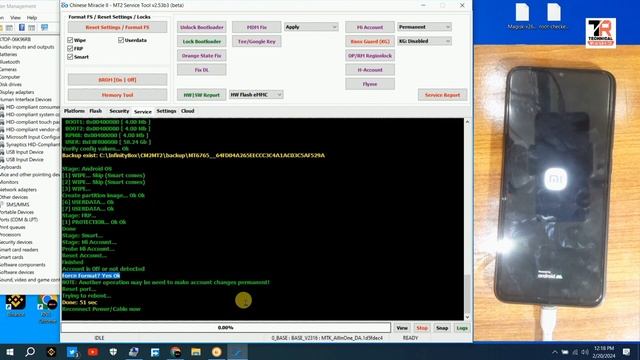The width and height of the screenshot is (640, 360).
Task: Open Windows Security shield in the taskbar
Action: 113,351
